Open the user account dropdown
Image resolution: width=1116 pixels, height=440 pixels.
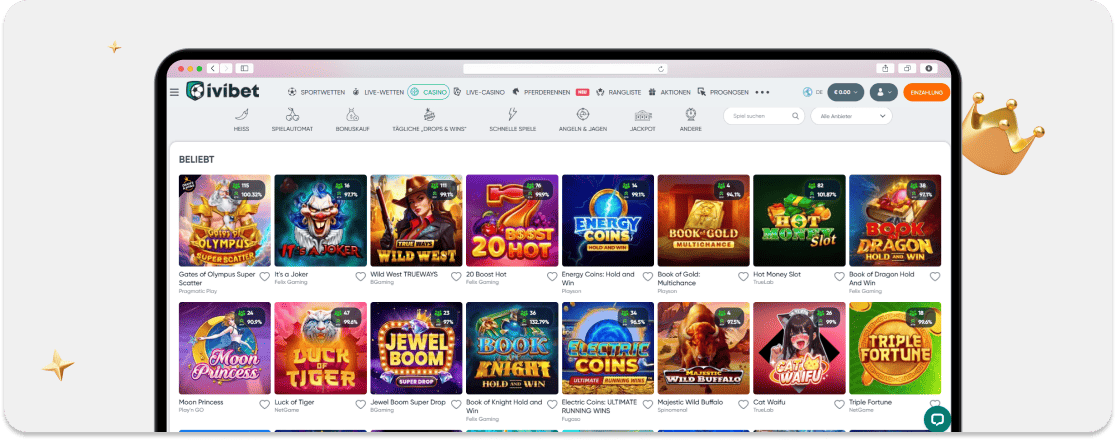883,92
